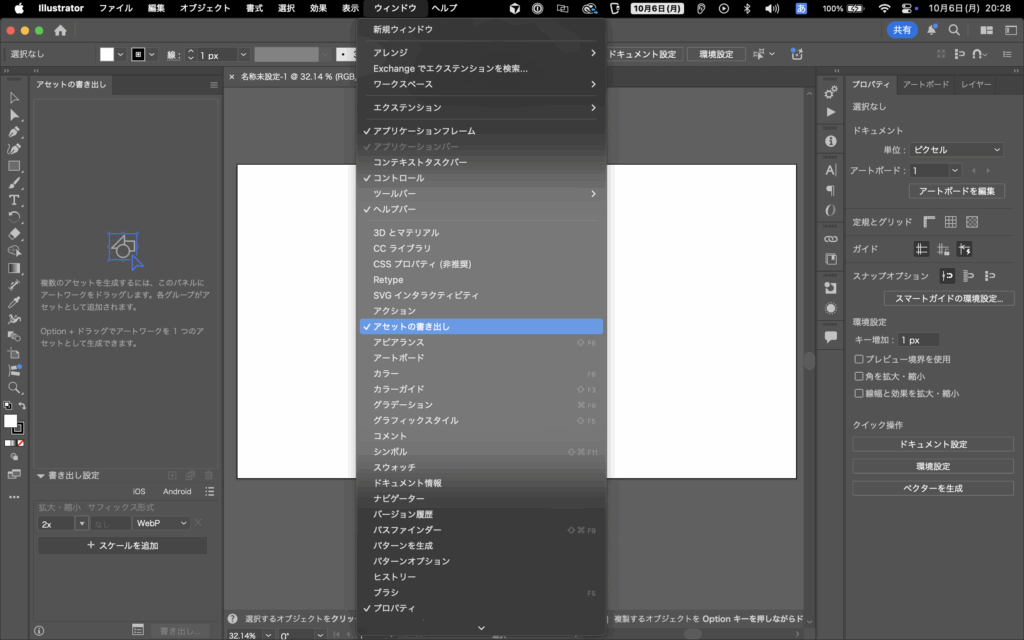
Task: Click スケールを追加 button
Action: click(122, 546)
